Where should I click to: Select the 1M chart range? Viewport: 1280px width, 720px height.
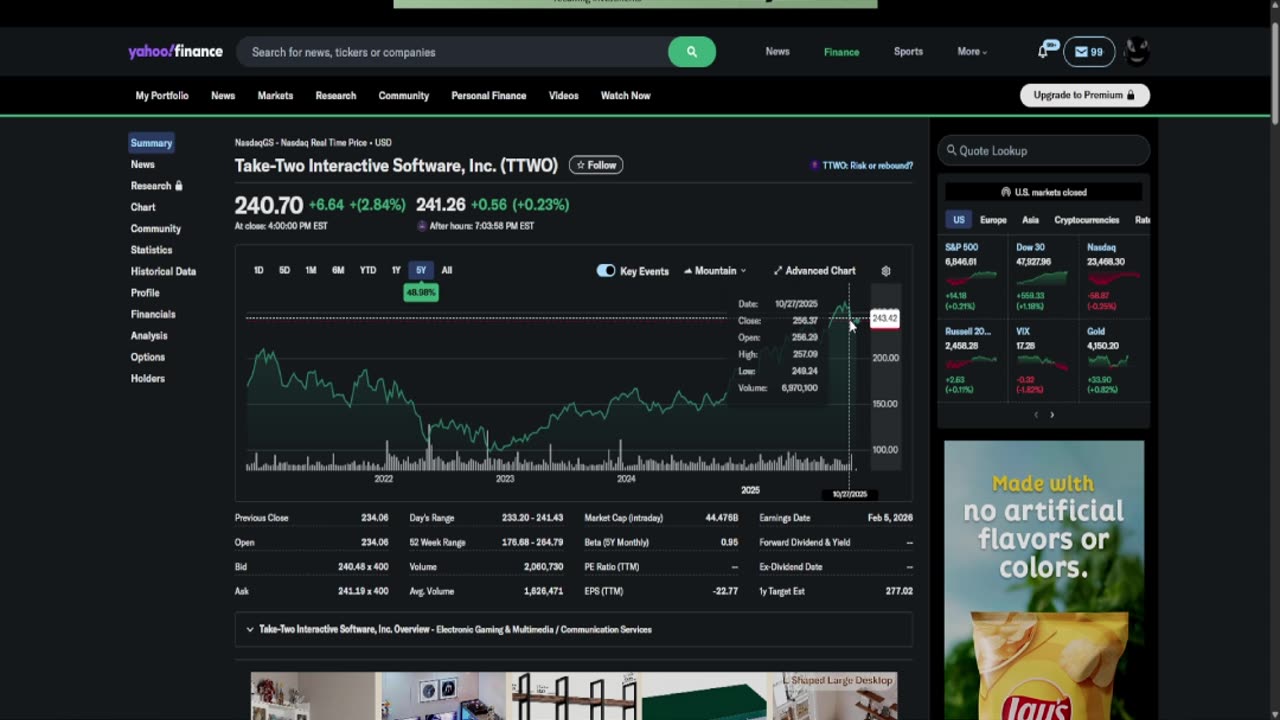click(x=311, y=270)
